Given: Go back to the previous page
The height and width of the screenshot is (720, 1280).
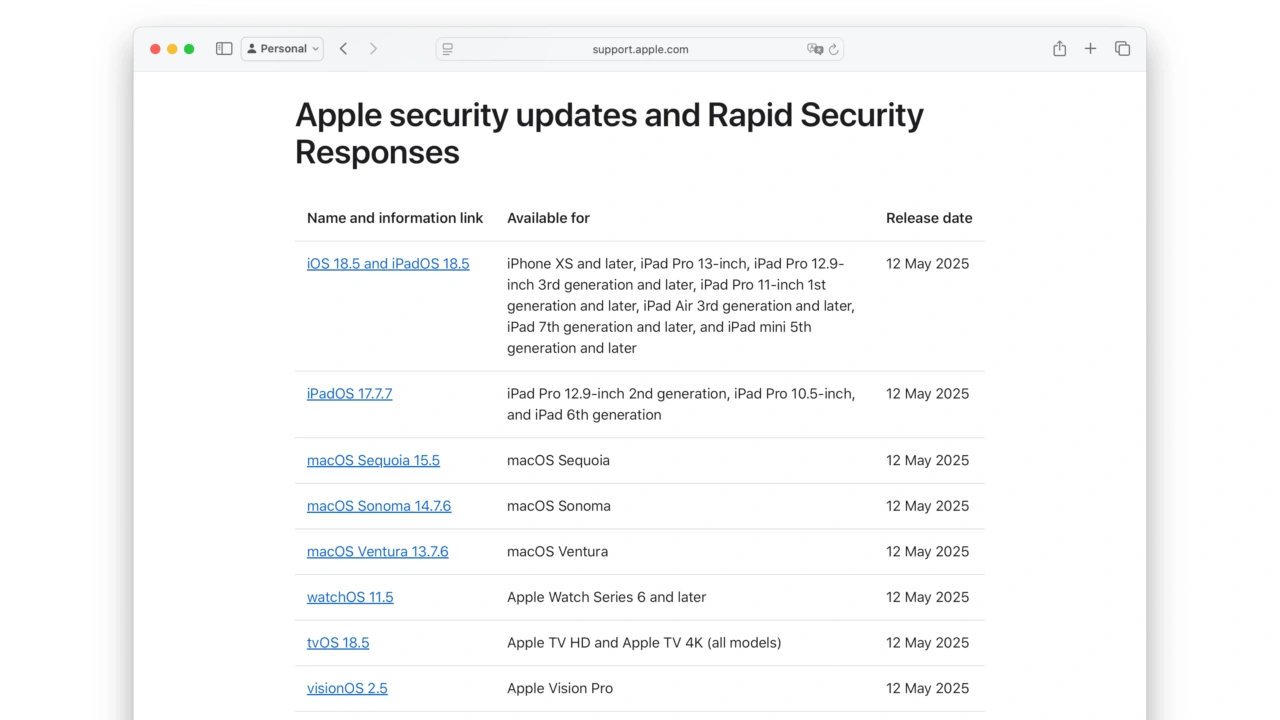Looking at the screenshot, I should (x=343, y=49).
